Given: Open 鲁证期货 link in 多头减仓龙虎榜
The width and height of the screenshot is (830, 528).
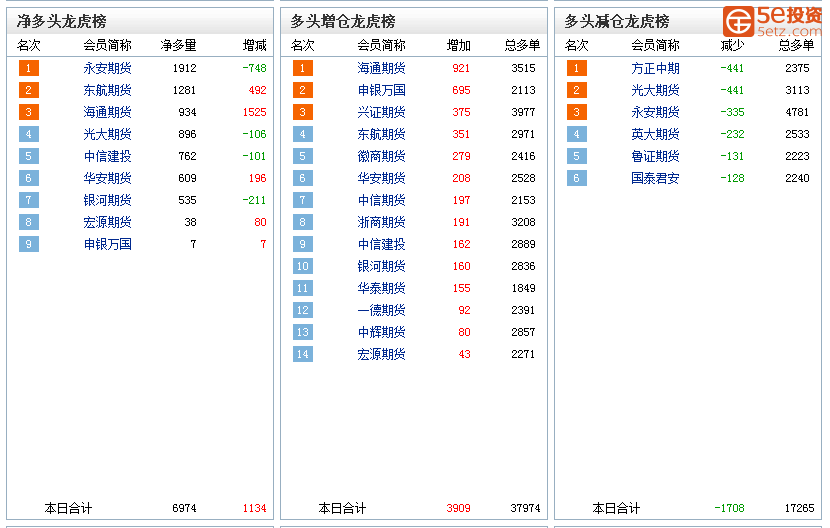Looking at the screenshot, I should point(655,156).
